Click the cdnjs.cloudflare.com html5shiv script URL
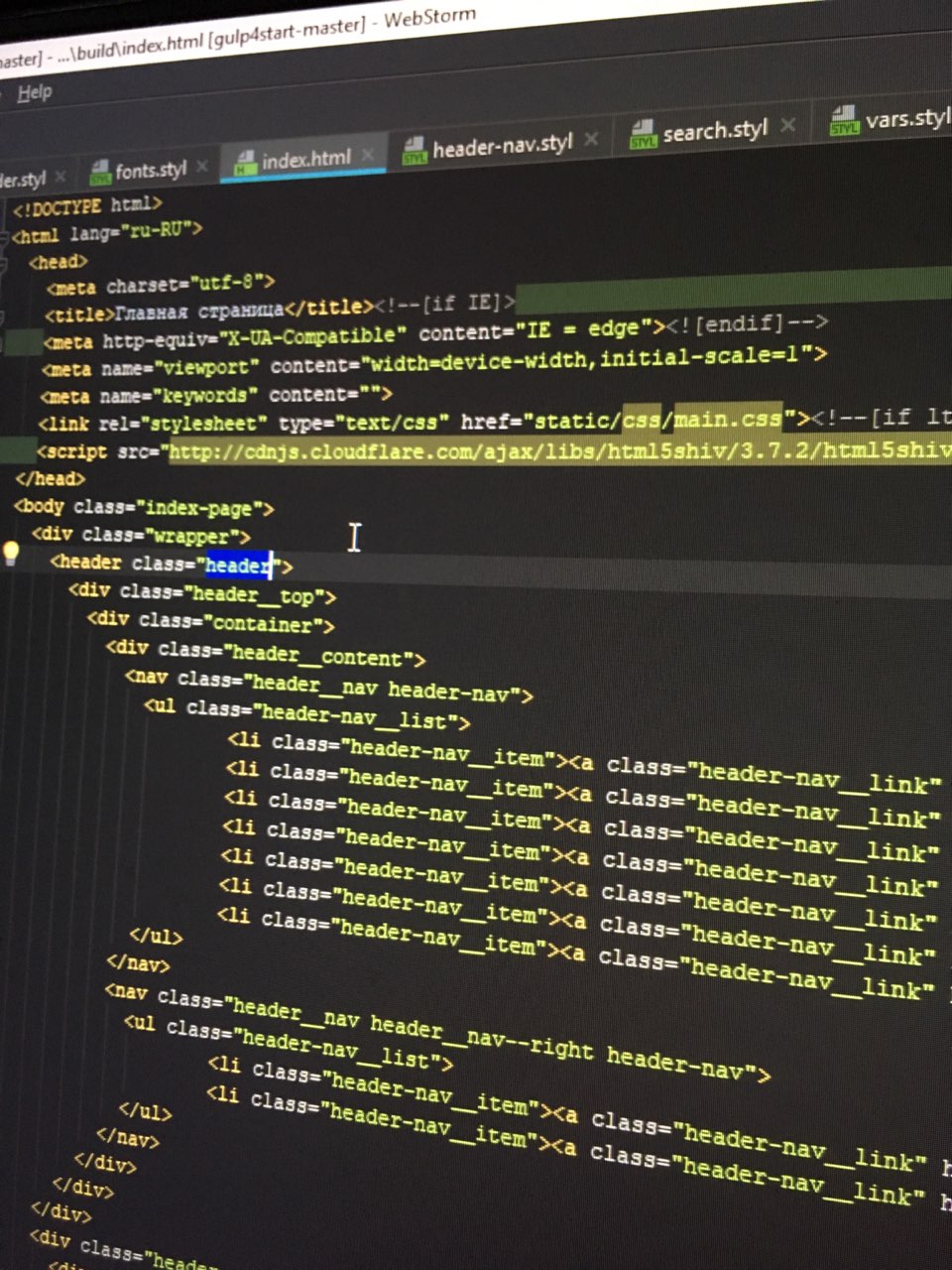Image resolution: width=952 pixels, height=1270 pixels. tap(560, 451)
